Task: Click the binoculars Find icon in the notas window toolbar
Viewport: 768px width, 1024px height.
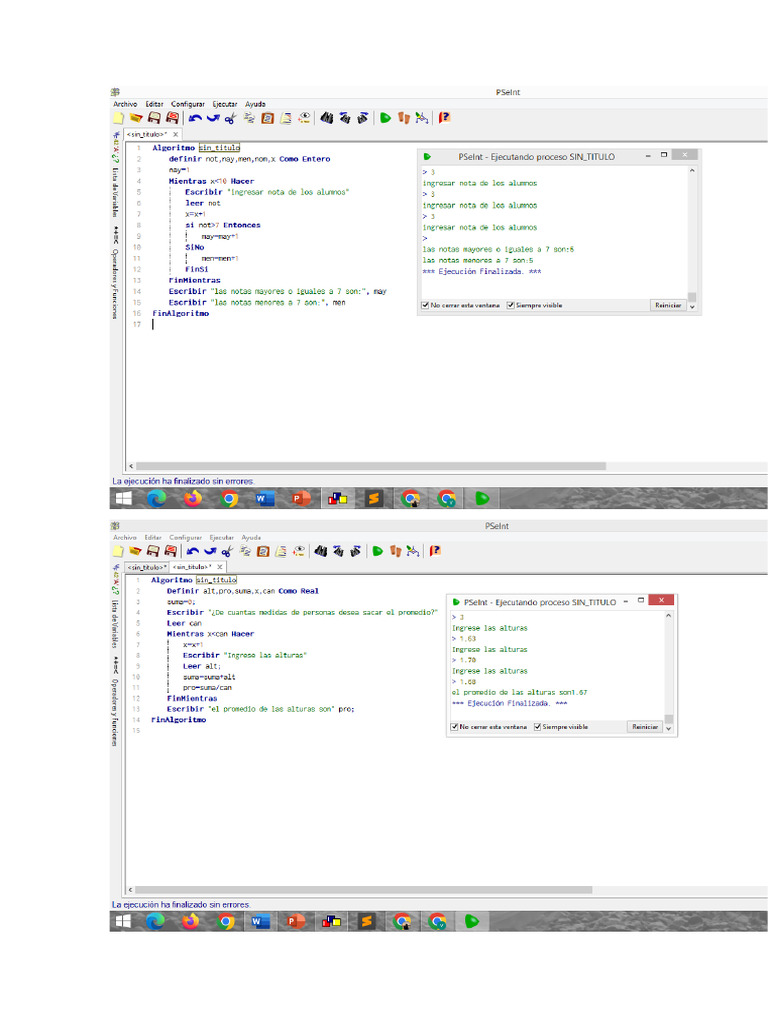Action: tap(325, 117)
